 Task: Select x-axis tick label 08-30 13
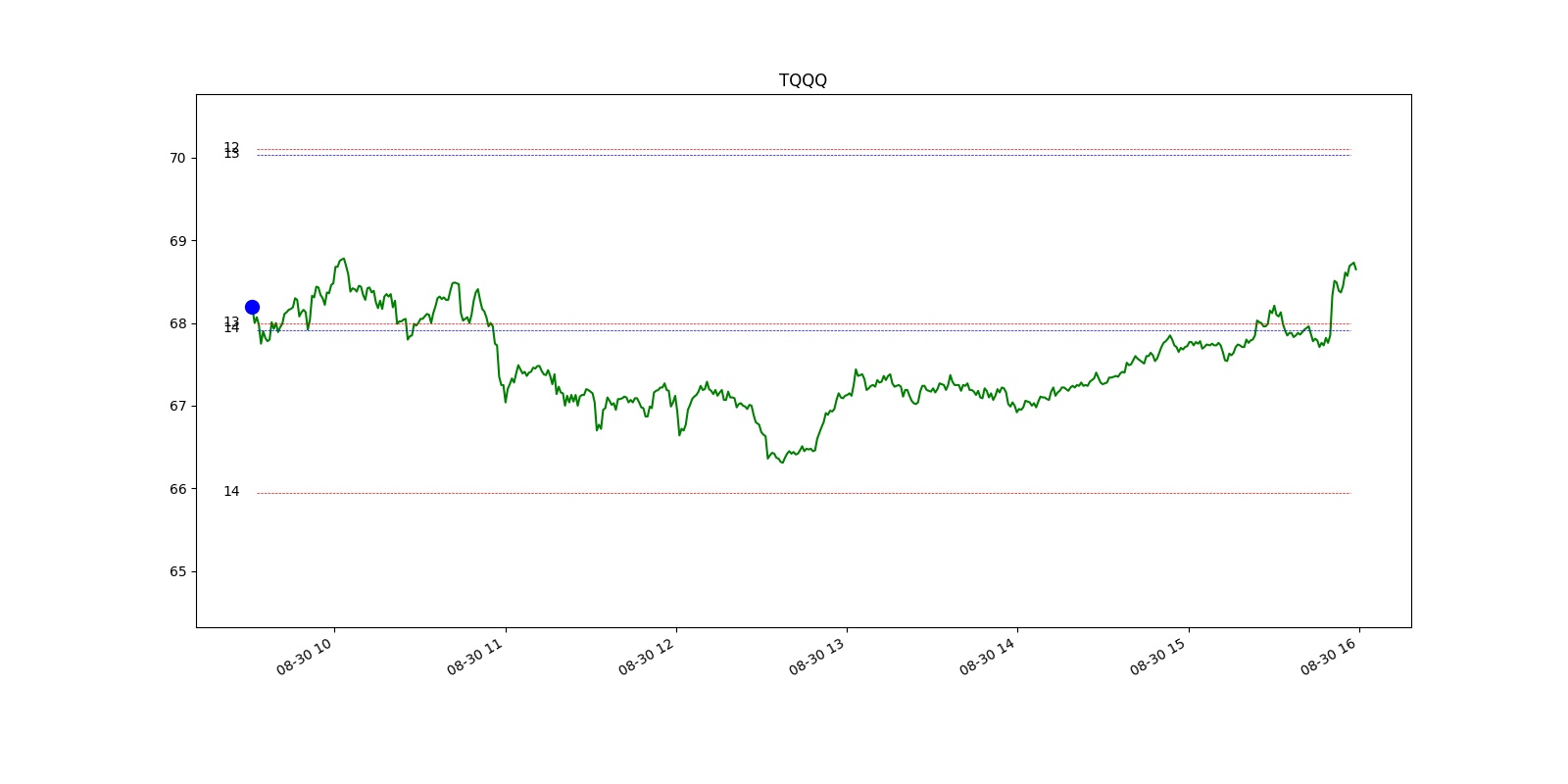(817, 656)
